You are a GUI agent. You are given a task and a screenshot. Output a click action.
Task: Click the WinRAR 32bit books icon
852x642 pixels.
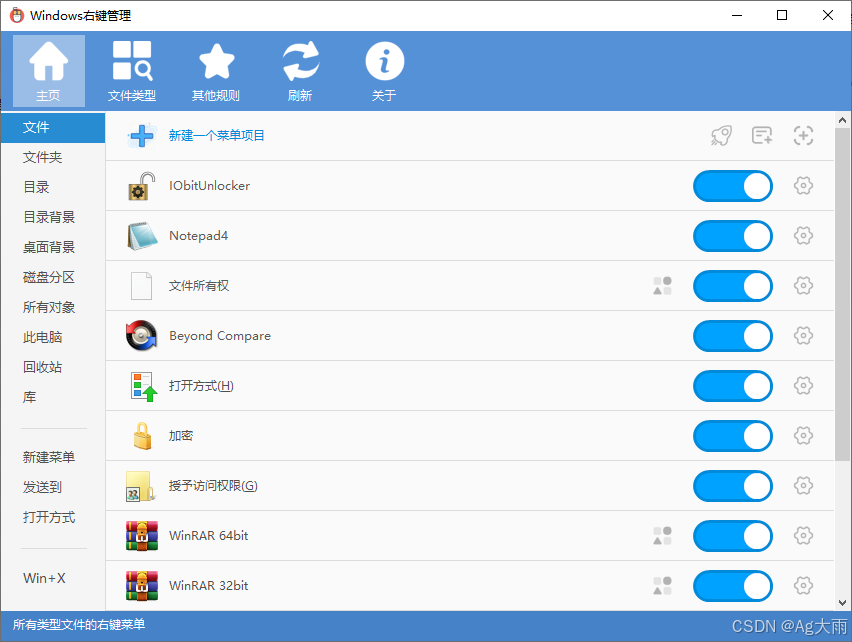[x=142, y=586]
